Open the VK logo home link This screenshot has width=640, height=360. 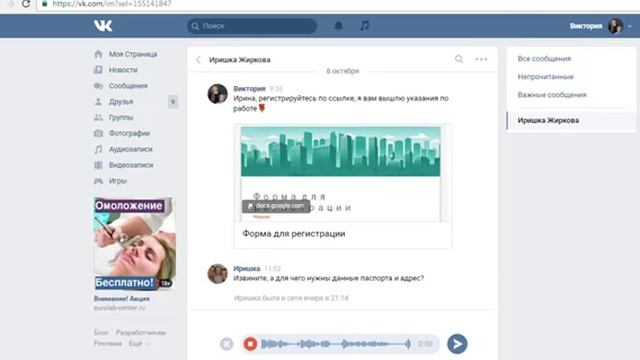[103, 26]
